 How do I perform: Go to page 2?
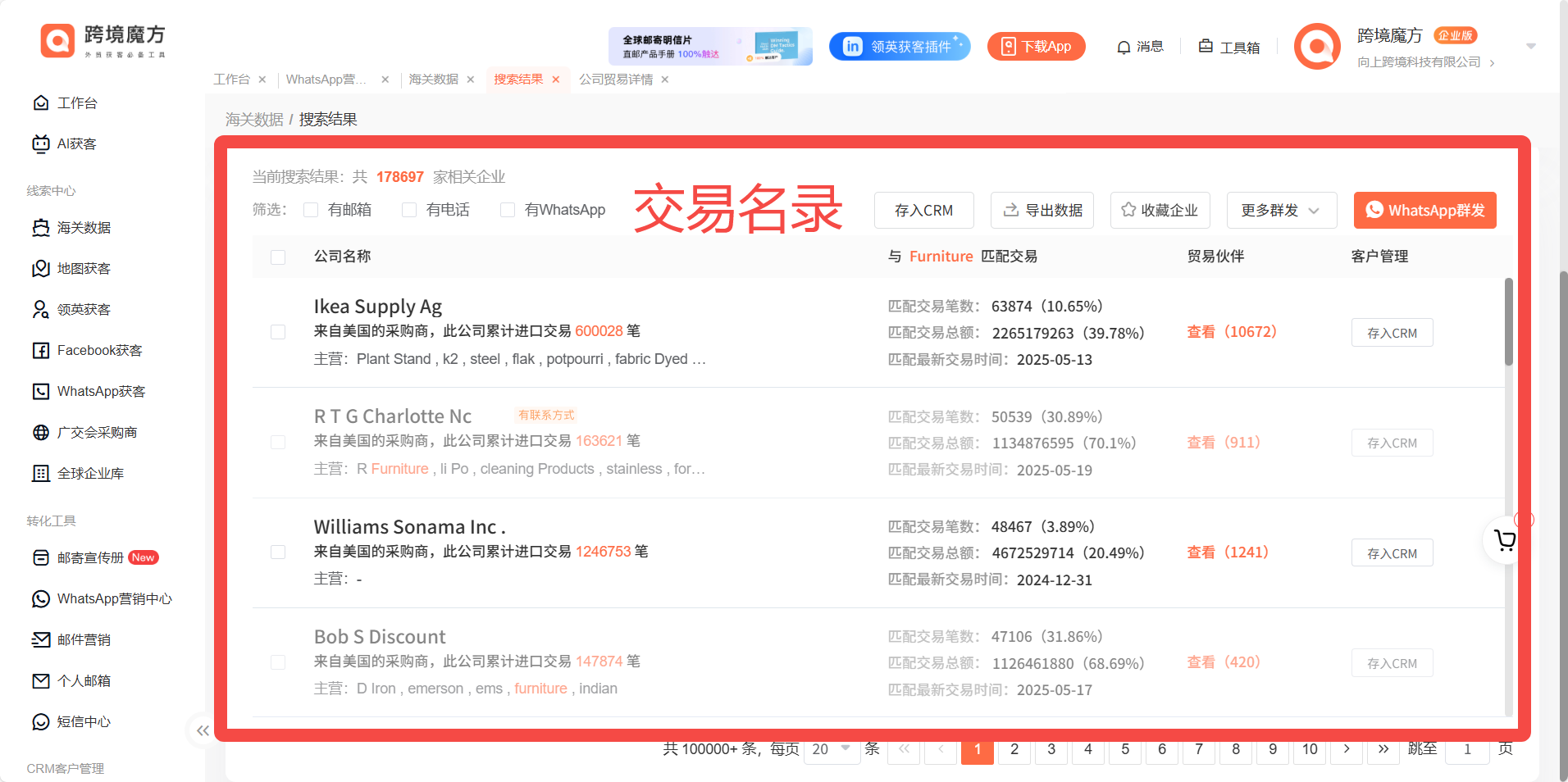(x=1014, y=749)
